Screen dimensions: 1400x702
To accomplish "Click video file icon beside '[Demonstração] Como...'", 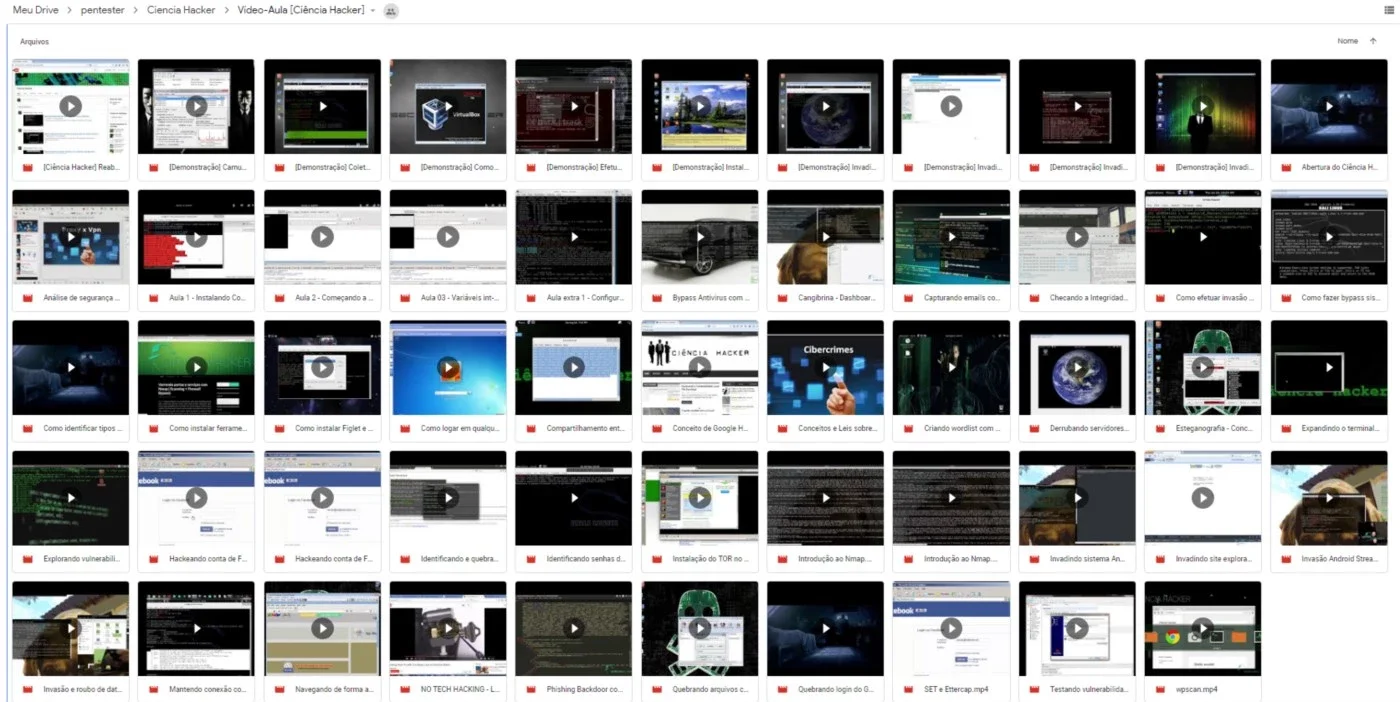I will [x=406, y=167].
